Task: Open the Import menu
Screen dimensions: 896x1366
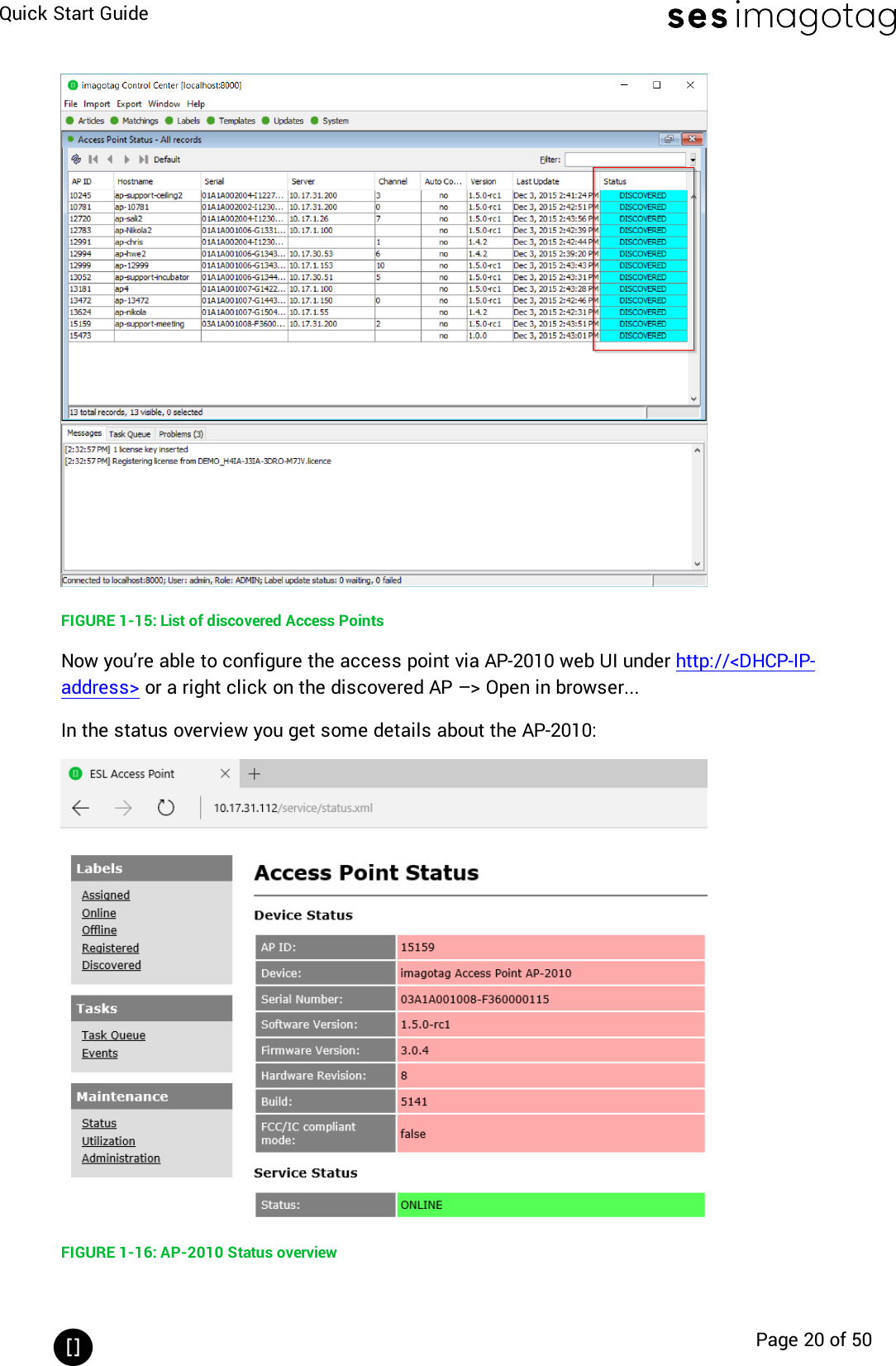Action: pos(97,104)
